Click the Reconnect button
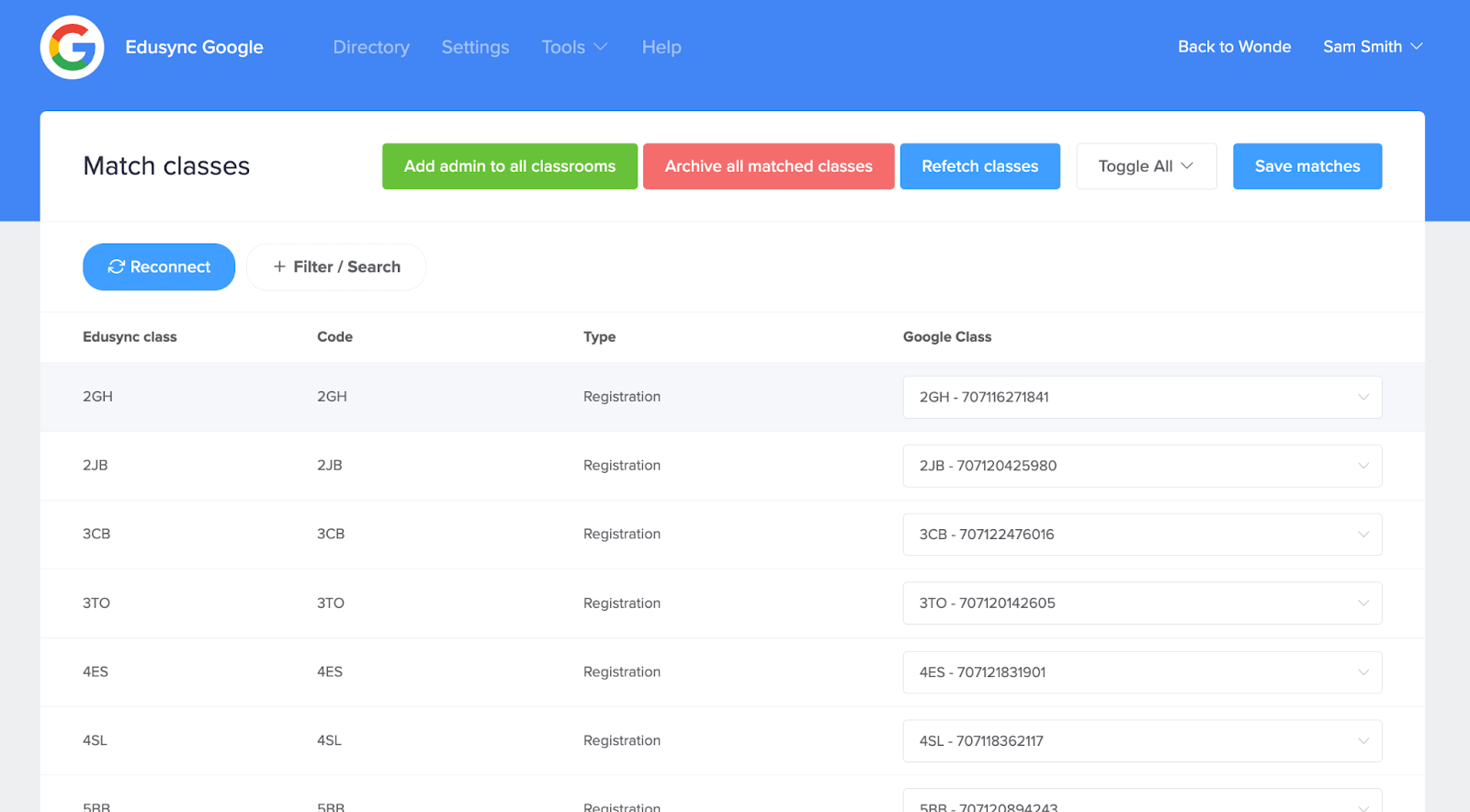This screenshot has height=812, width=1470. (x=159, y=267)
